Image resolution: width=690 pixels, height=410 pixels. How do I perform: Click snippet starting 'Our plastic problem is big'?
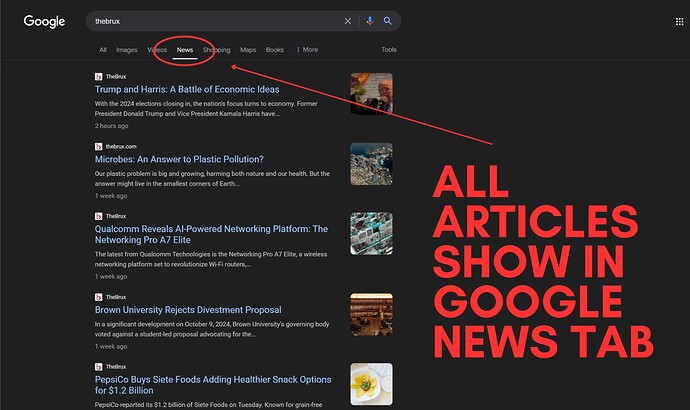click(212, 179)
